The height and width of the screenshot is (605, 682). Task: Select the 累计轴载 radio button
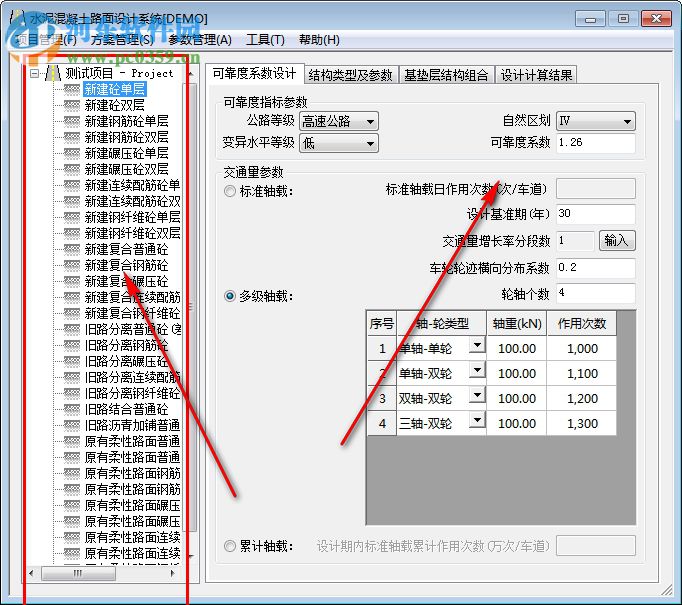230,546
